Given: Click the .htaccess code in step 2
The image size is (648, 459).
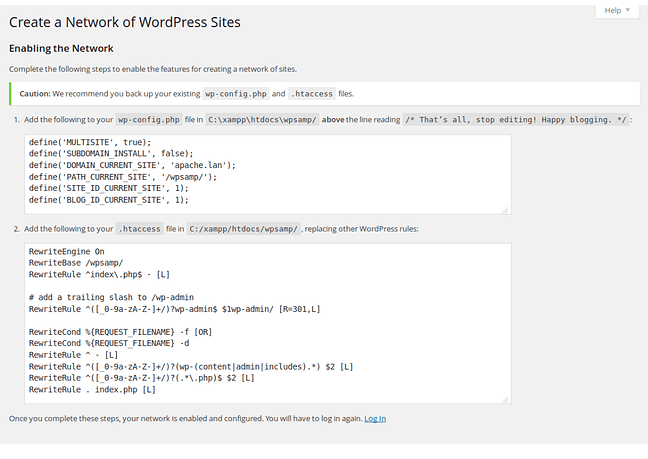Looking at the screenshot, I should coord(139,229).
